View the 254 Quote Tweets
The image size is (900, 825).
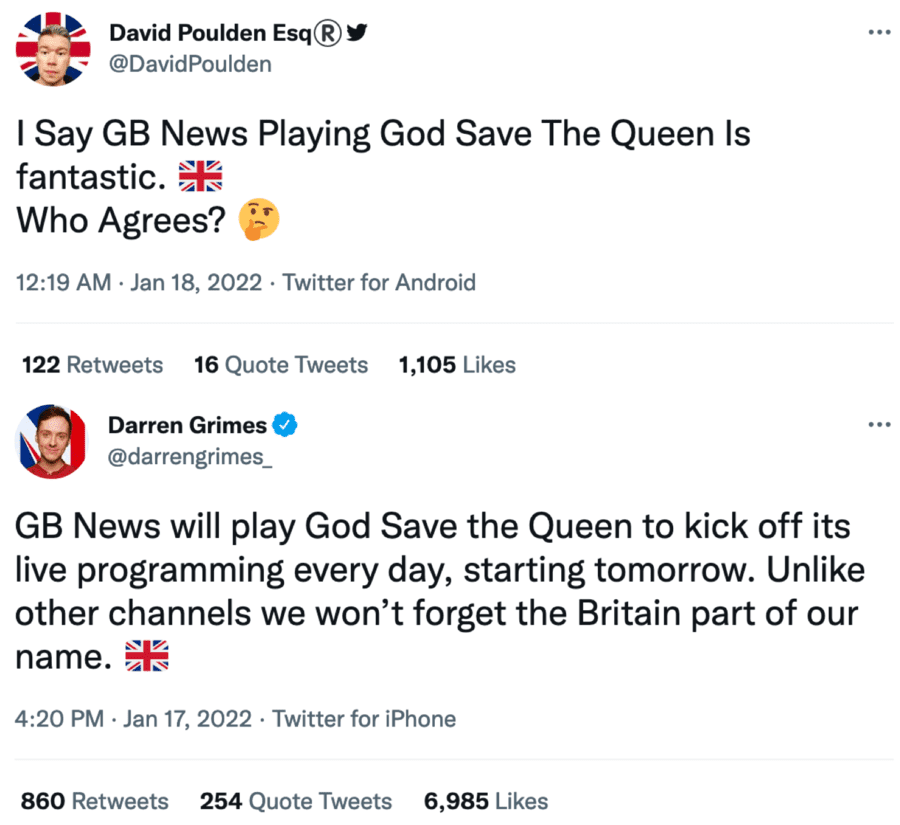(296, 801)
